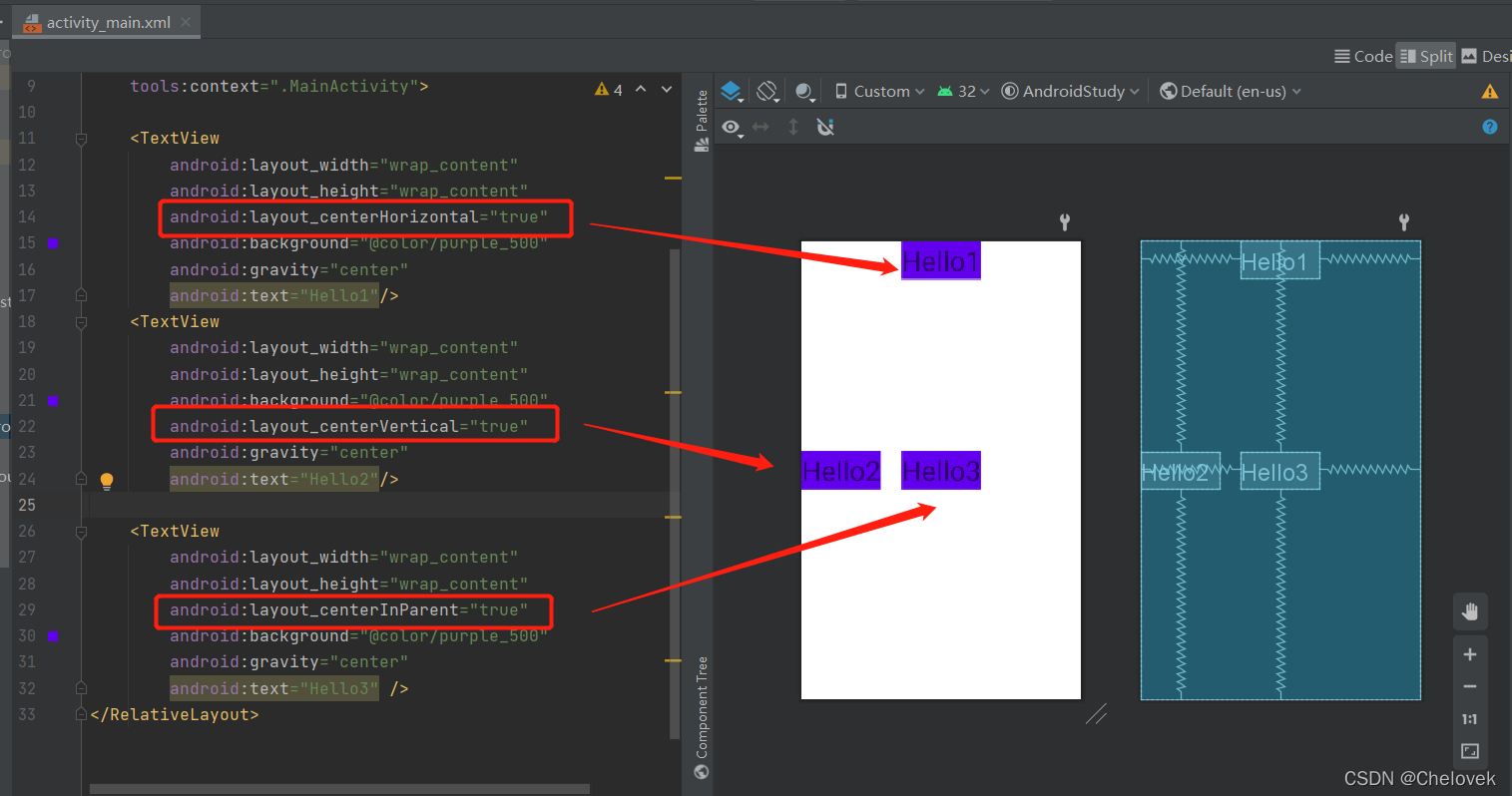Click the purple color swatch on line 15

click(x=53, y=243)
